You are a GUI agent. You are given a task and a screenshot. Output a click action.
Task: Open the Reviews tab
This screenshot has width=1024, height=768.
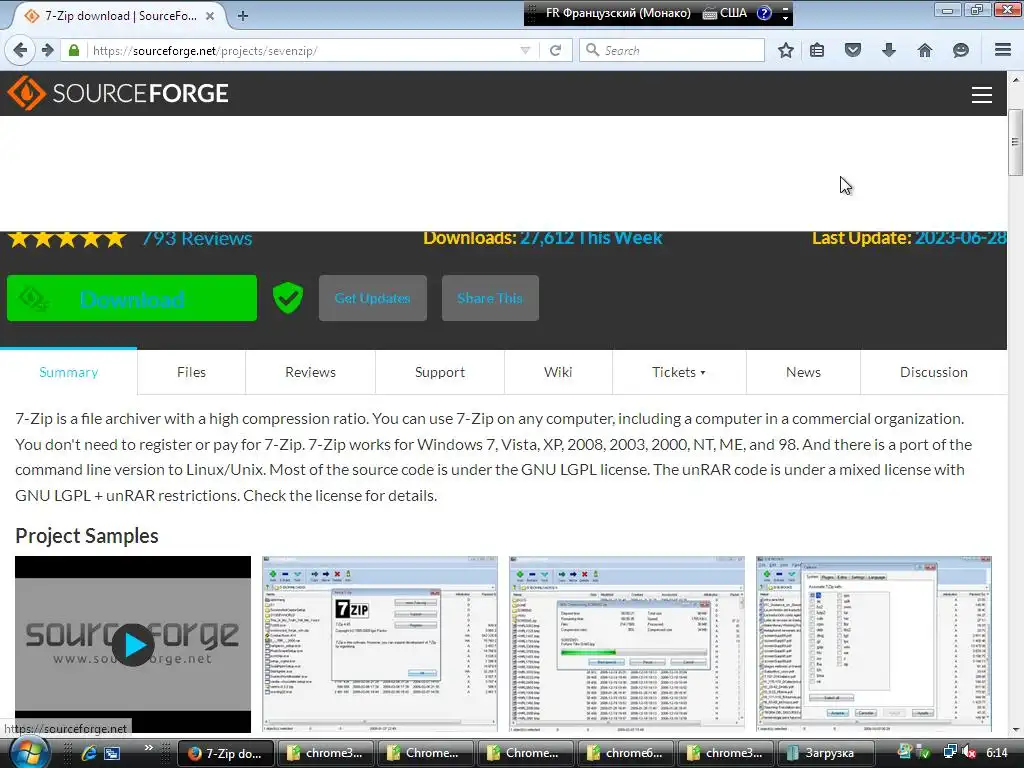(310, 372)
